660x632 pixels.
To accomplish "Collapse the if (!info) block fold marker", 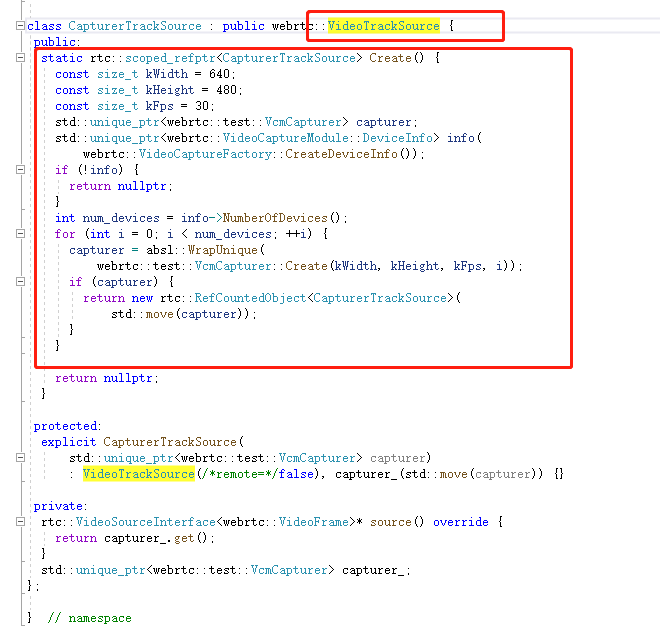I will (x=20, y=170).
